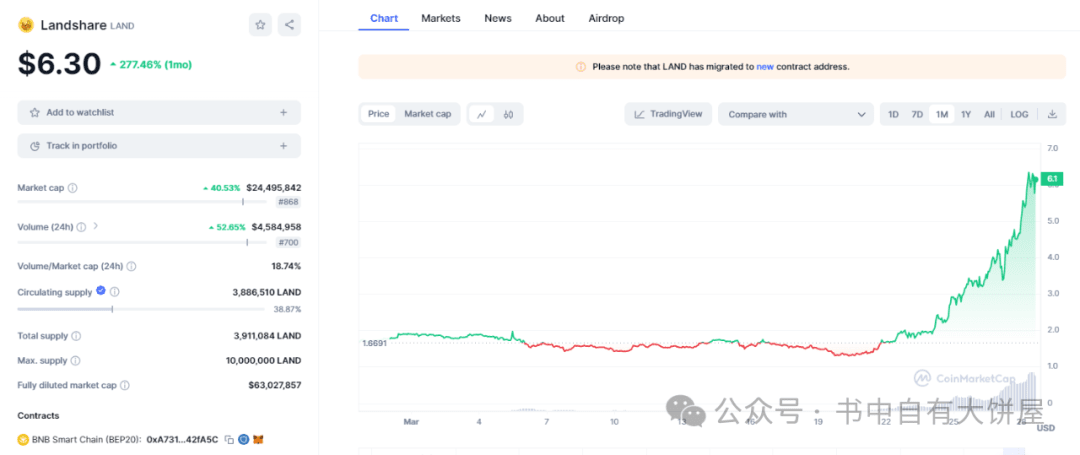Viewport: 1080px width, 455px height.
Task: Open the Fully diluted market cap info icon
Action: click(125, 385)
